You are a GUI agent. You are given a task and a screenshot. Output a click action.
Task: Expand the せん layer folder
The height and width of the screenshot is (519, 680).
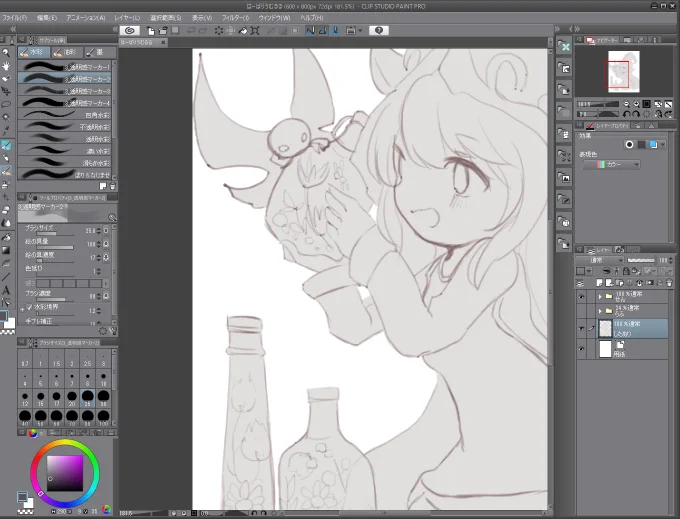click(x=600, y=297)
